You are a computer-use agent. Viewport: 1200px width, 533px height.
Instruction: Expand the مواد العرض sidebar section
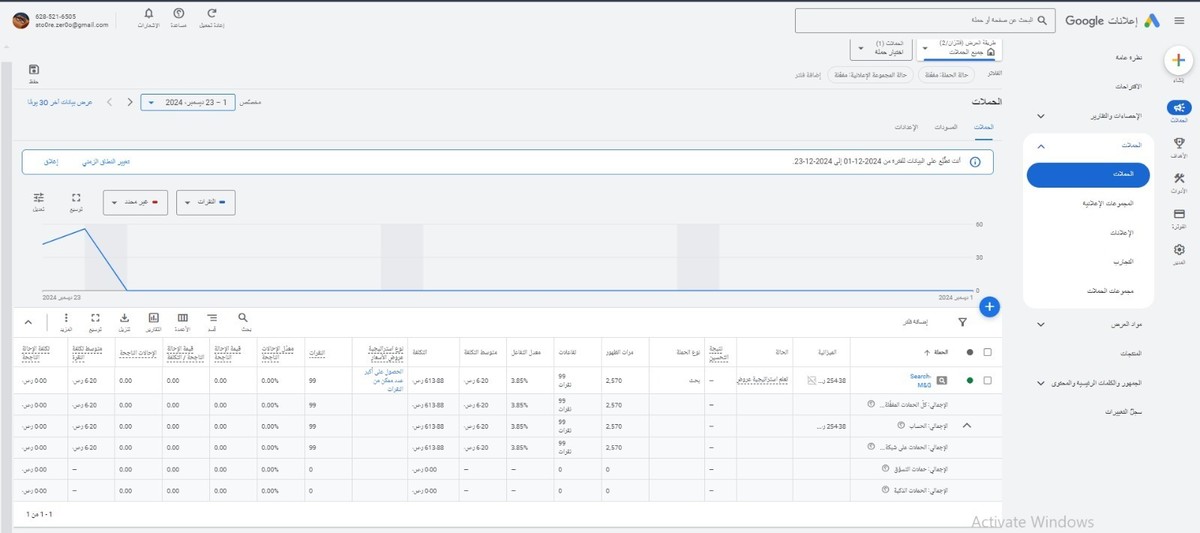click(x=1040, y=324)
